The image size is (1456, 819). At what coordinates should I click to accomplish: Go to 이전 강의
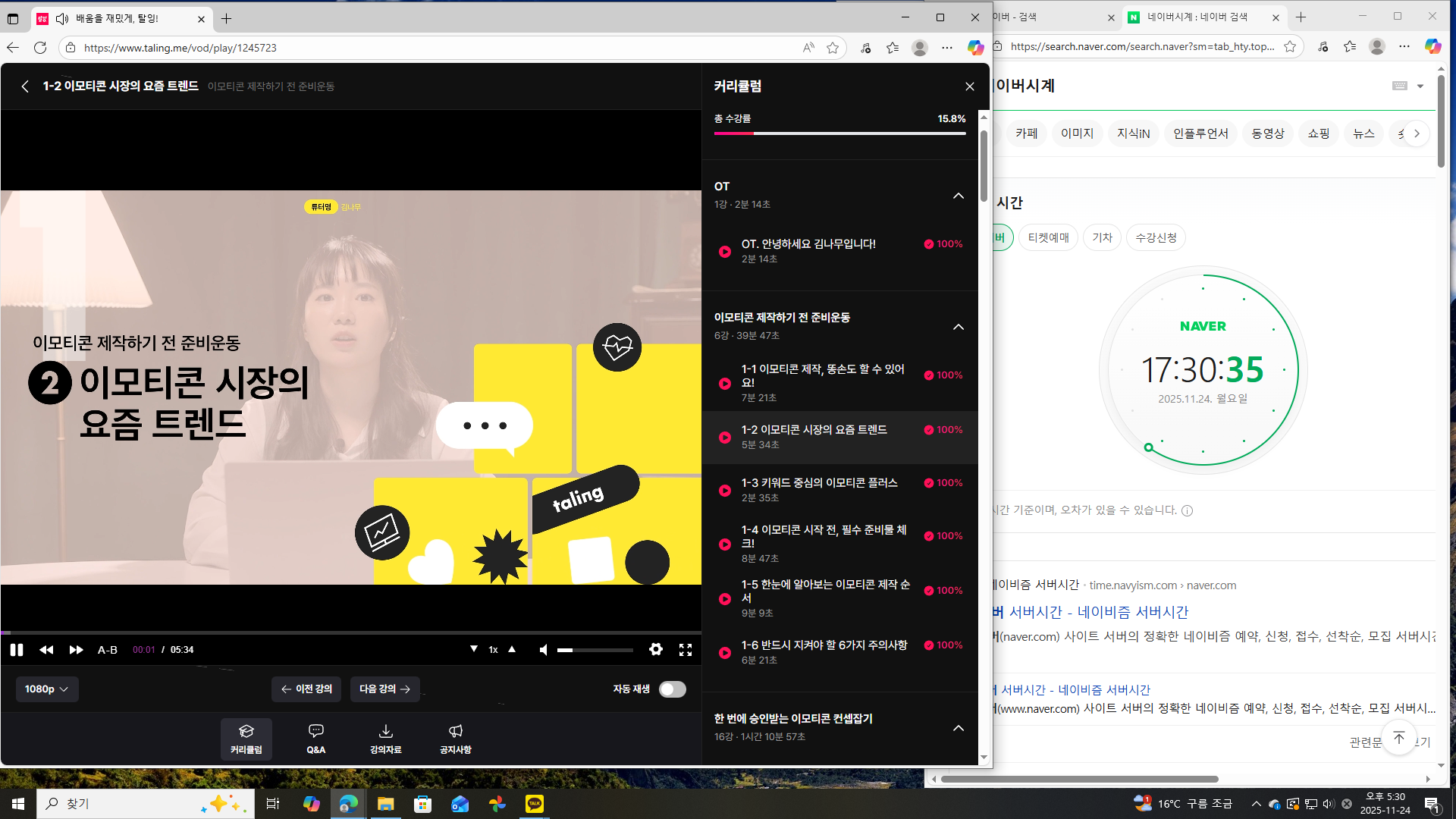coord(306,689)
